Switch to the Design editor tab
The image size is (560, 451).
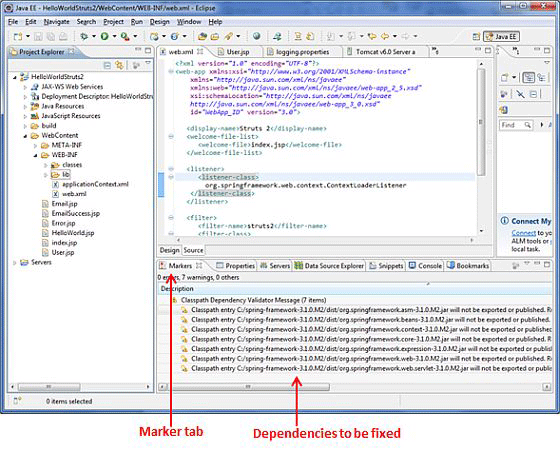click(169, 250)
